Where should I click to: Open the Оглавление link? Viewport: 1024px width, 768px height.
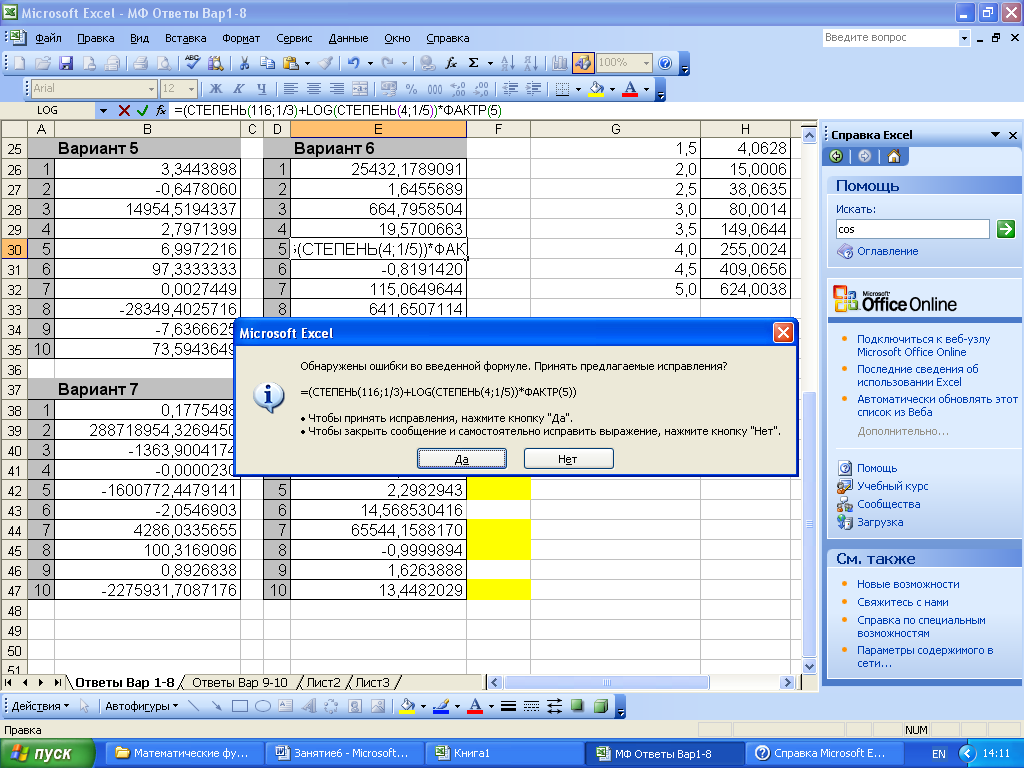pyautogui.click(x=887, y=251)
